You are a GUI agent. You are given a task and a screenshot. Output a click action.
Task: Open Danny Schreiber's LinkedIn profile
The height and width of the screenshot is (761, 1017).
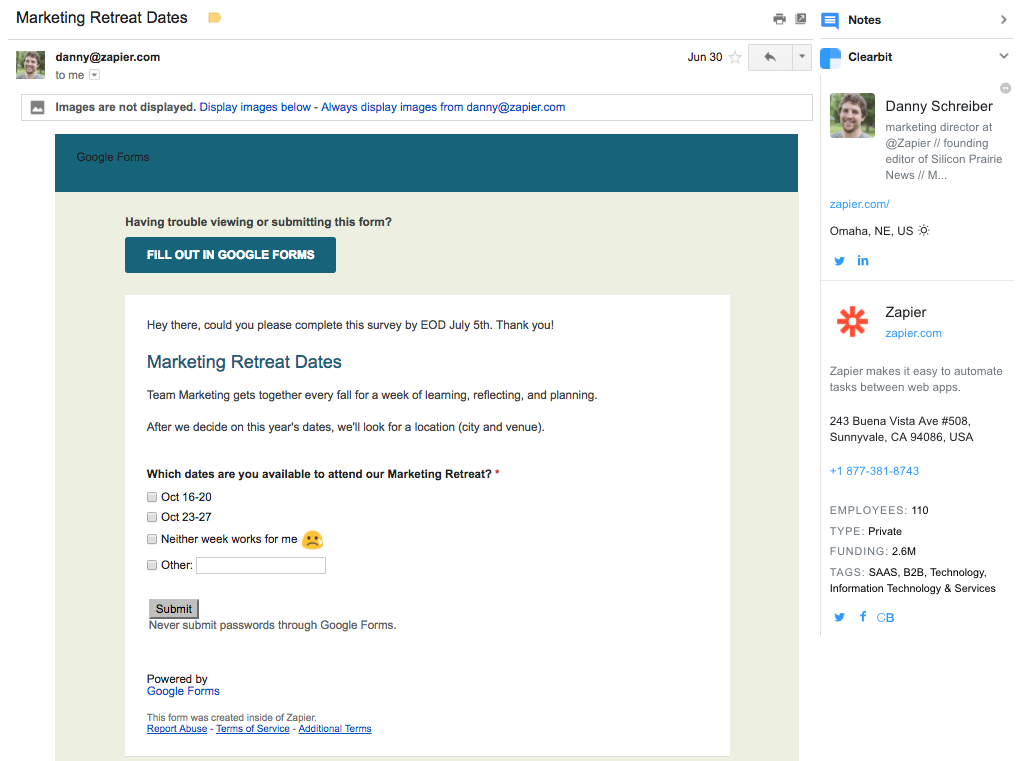[863, 260]
